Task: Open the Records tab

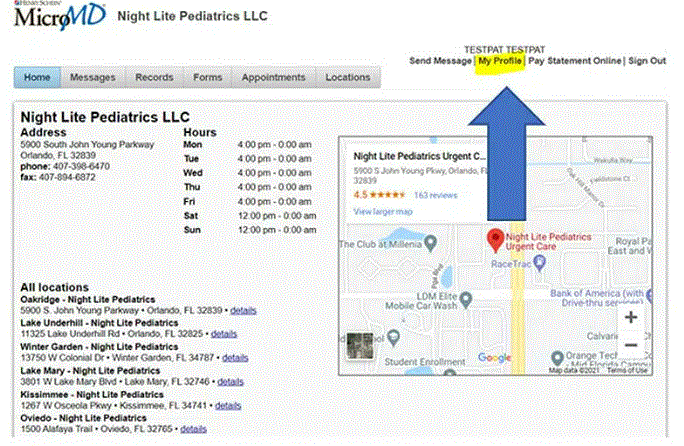Action: [x=154, y=77]
